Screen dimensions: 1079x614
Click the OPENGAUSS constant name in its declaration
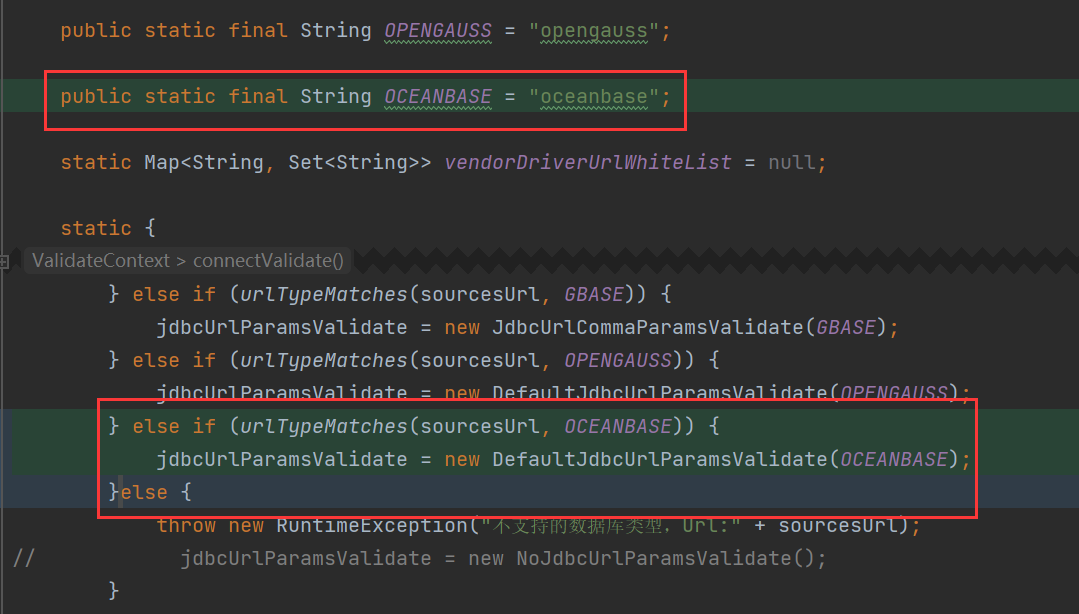click(x=438, y=31)
